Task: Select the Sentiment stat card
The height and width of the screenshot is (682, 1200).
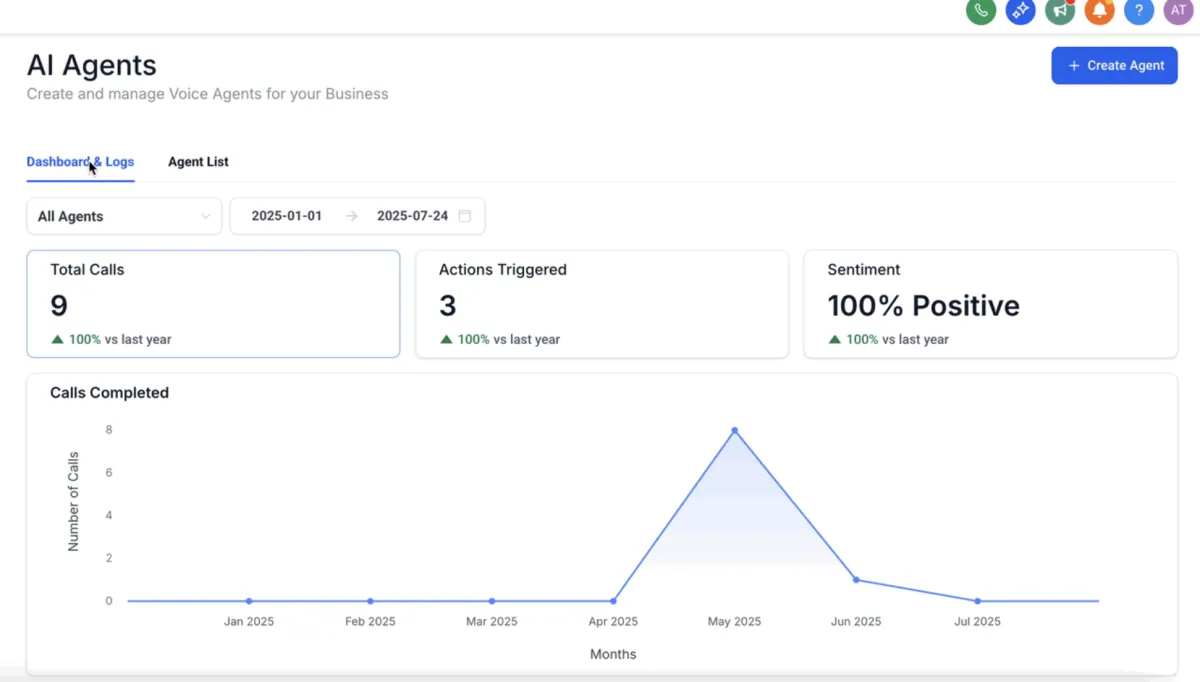Action: [990, 304]
